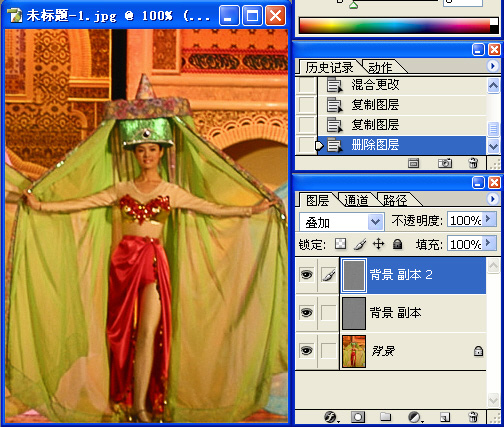
Task: Click the document icon in title bar
Action: pyautogui.click(x=14, y=16)
